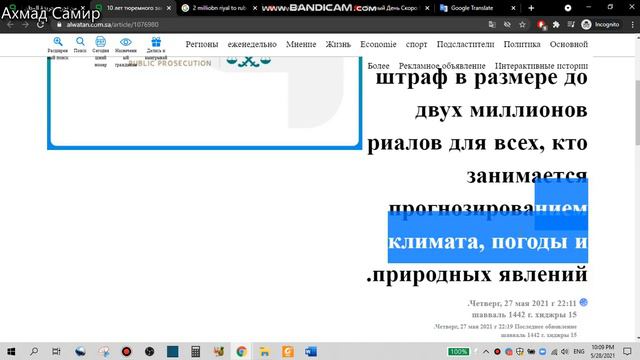Click the Более link
The image size is (640, 360).
tap(378, 66)
